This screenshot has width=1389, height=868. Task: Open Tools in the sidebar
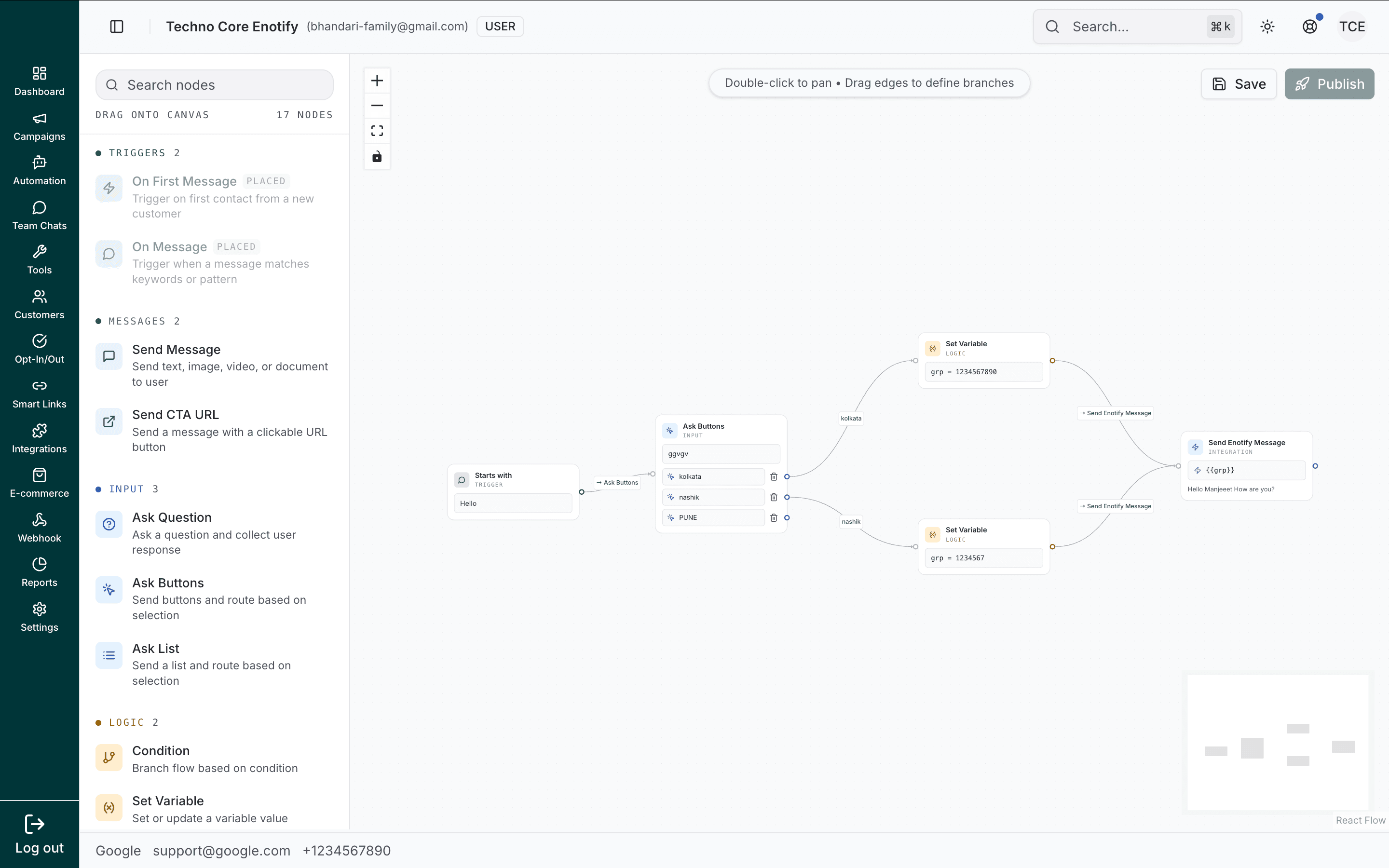tap(40, 259)
